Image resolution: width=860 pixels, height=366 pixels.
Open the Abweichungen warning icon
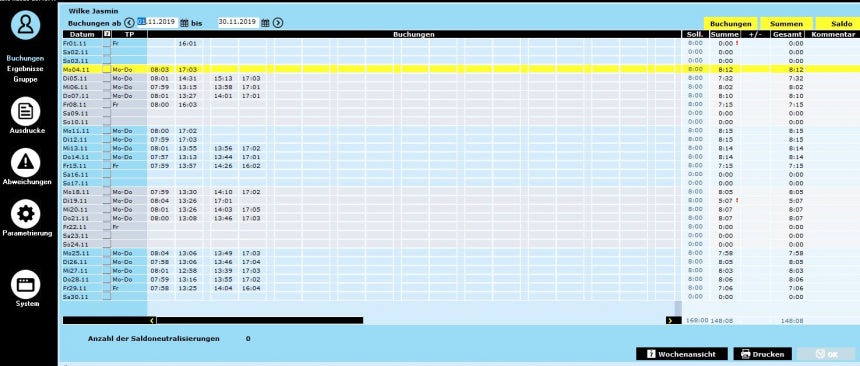pos(26,162)
